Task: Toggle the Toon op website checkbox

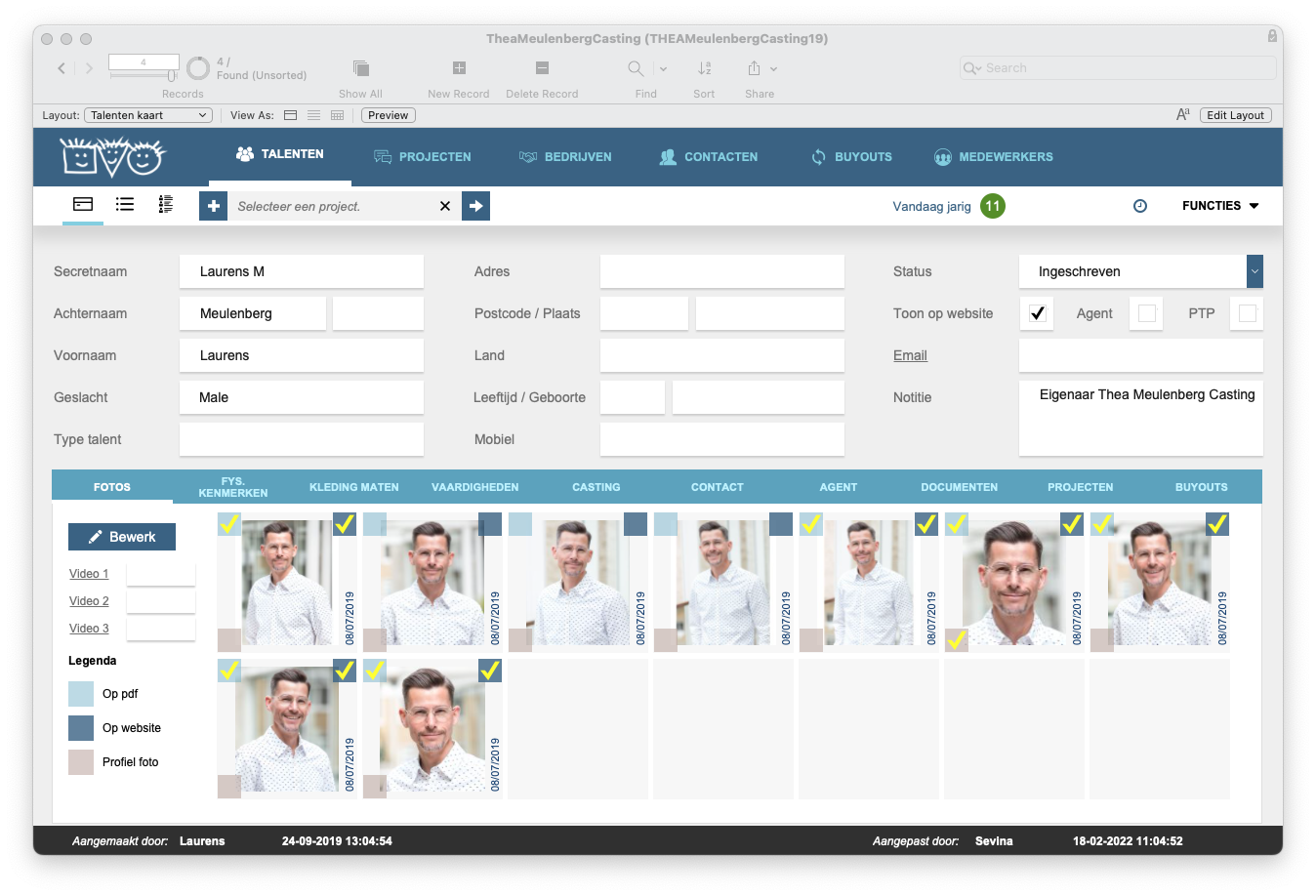Action: (x=1037, y=313)
